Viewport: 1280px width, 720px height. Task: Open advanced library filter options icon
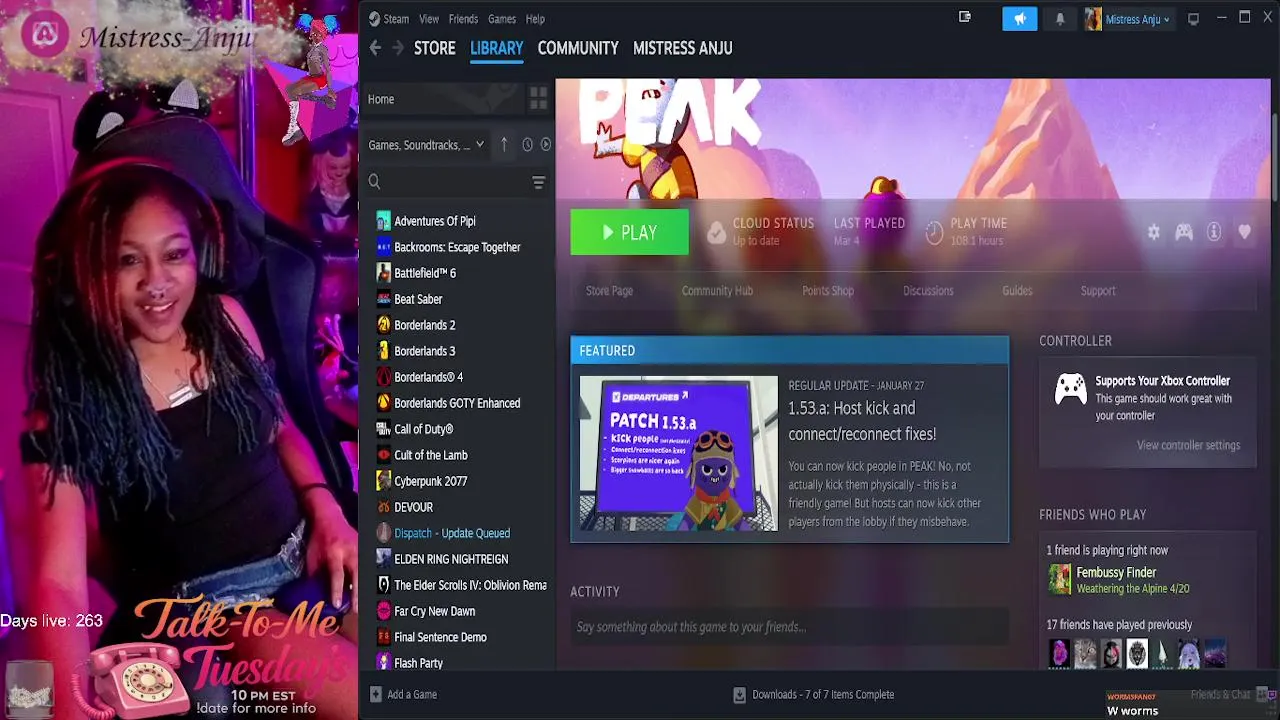tap(538, 182)
